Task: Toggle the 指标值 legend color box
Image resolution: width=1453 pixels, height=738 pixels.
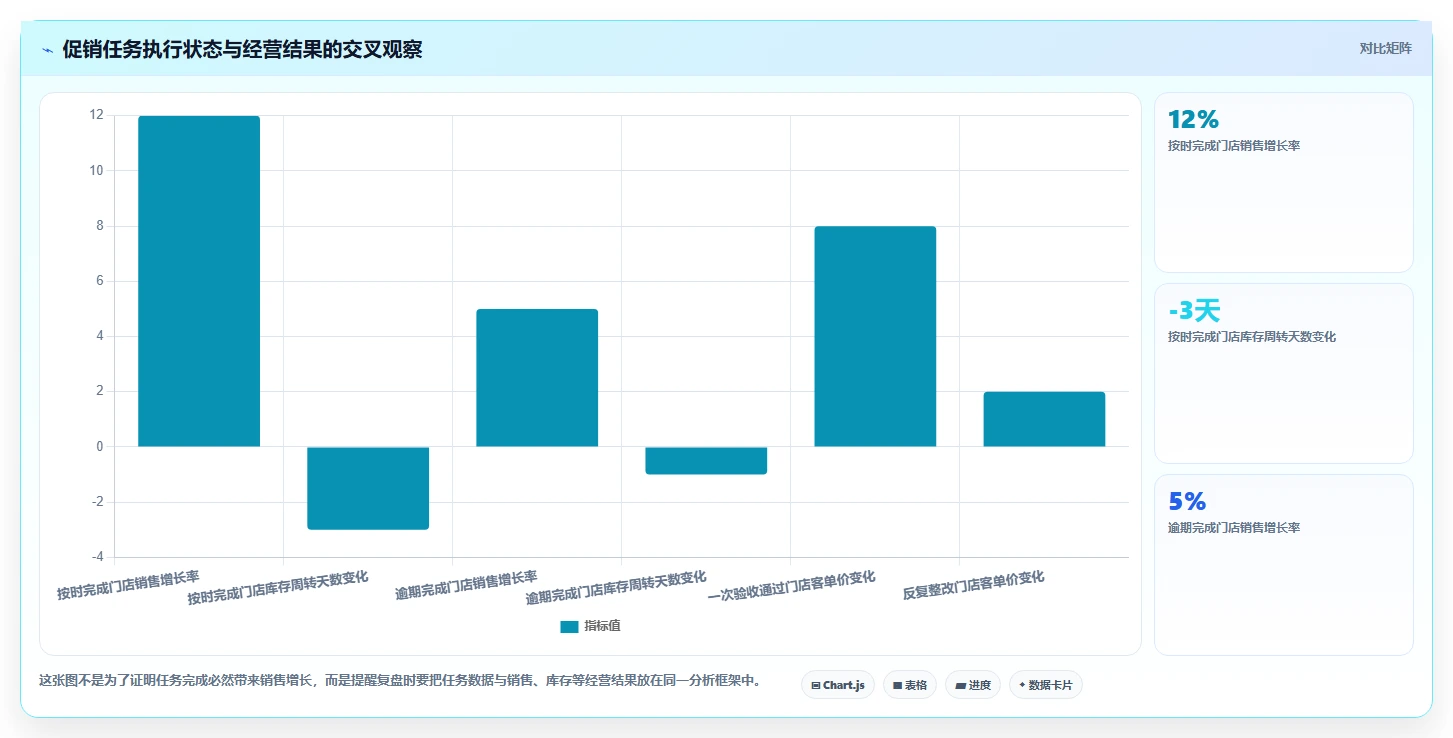Action: [569, 627]
